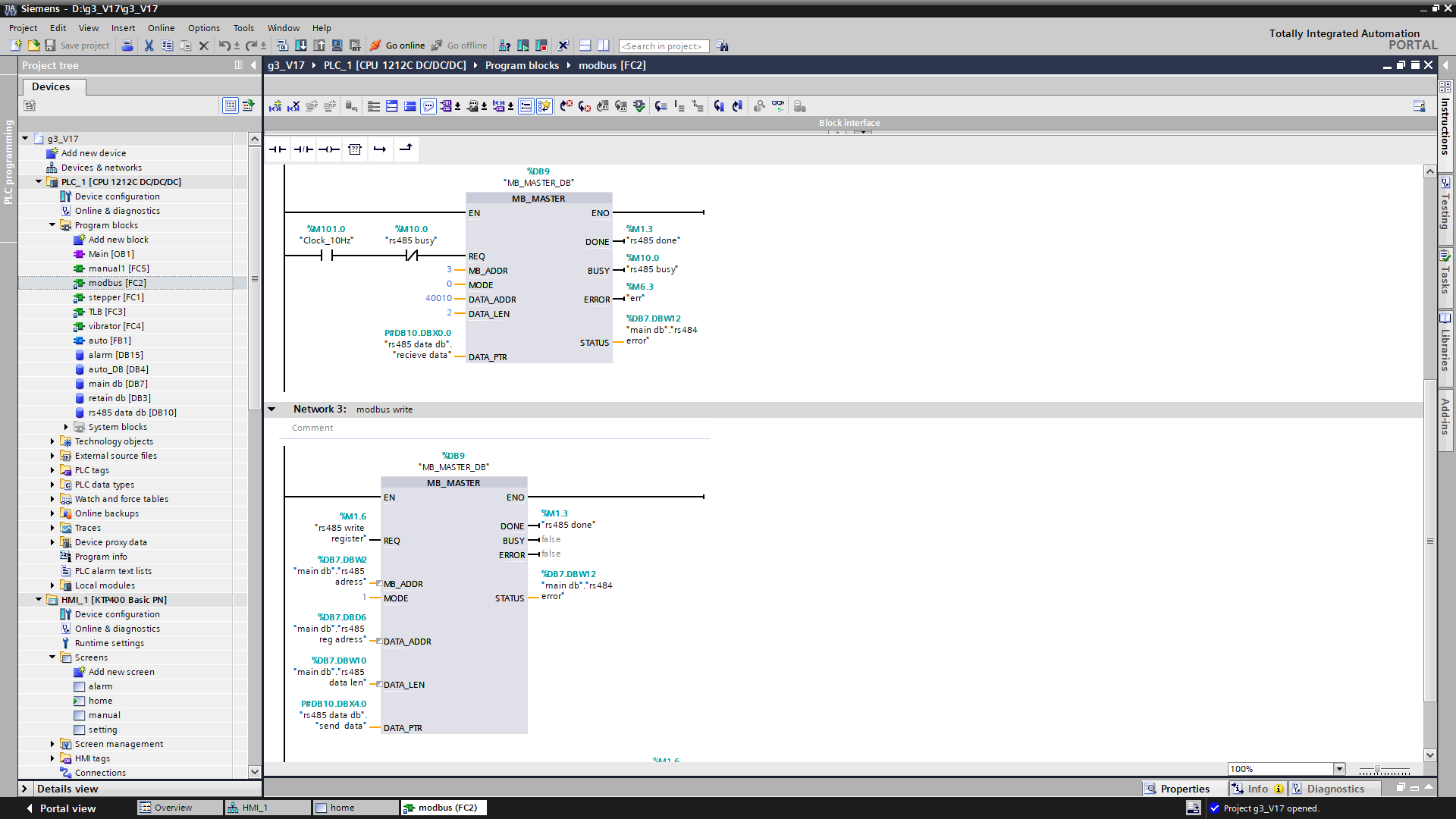Image resolution: width=1456 pixels, height=819 pixels.
Task: Collapse the Program blocks folder
Action: coord(52,225)
